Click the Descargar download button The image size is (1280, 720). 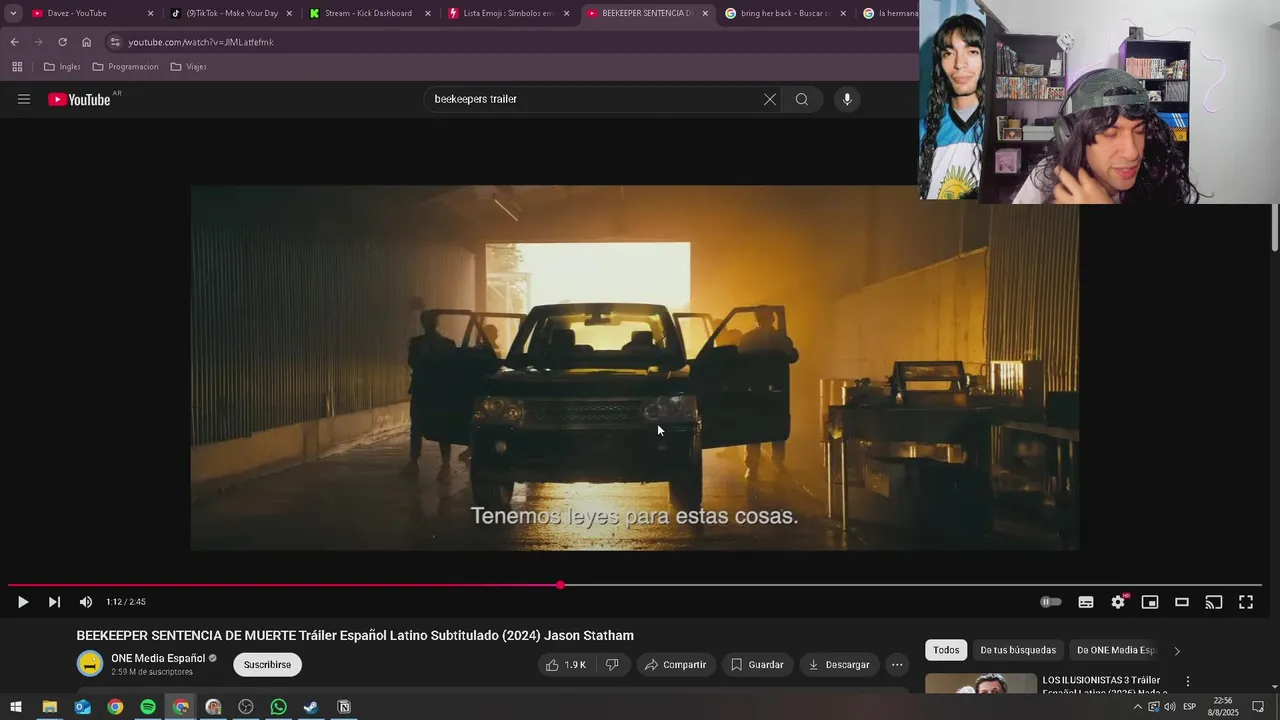(839, 664)
